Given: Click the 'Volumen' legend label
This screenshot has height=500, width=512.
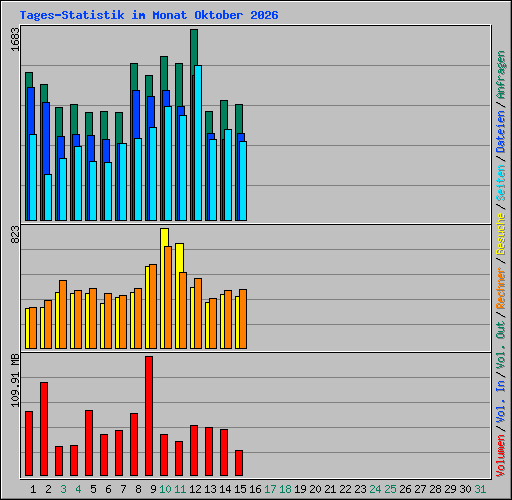Looking at the screenshot, I should (501, 456).
